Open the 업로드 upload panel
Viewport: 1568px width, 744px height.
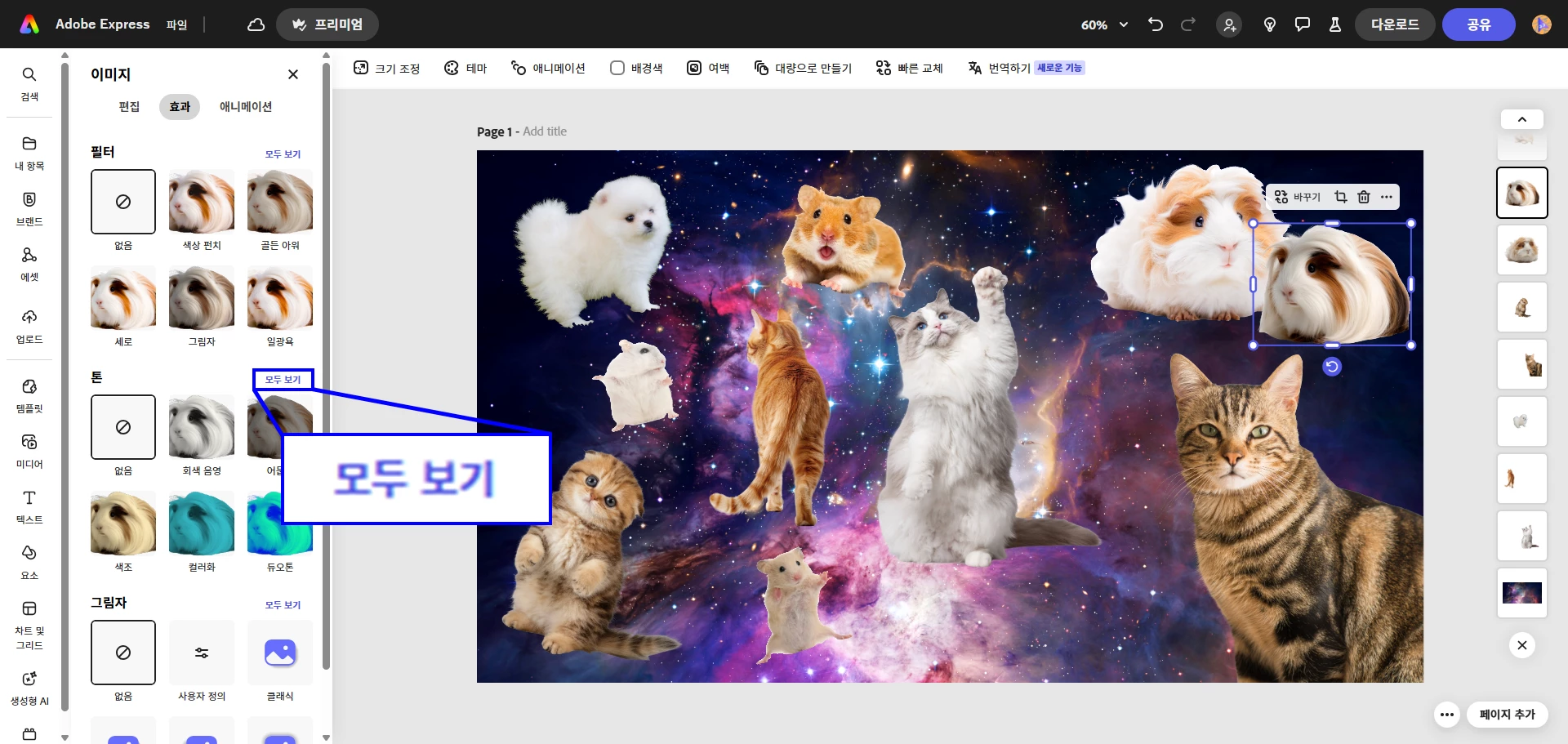[29, 326]
